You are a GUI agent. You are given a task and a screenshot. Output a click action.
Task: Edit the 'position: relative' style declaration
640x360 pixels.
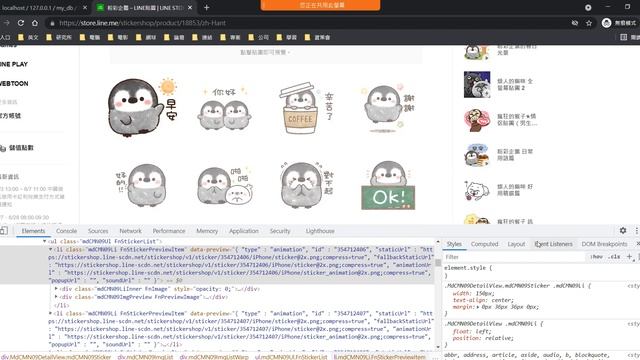[483, 338]
